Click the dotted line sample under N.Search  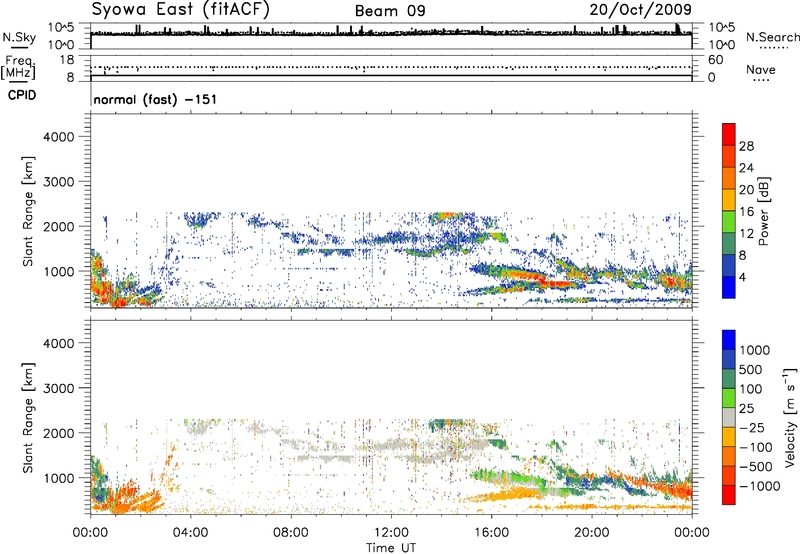click(x=773, y=48)
